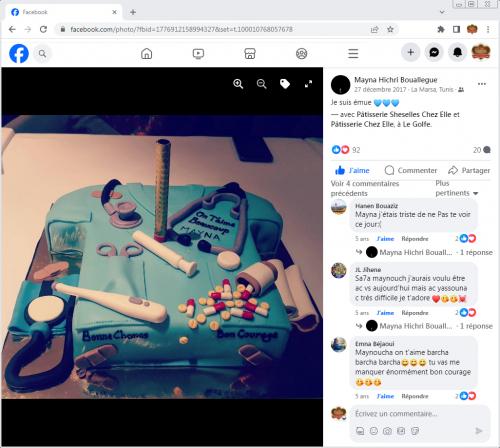Click Partager to share post
This screenshot has height=448, width=500.
pyautogui.click(x=469, y=170)
